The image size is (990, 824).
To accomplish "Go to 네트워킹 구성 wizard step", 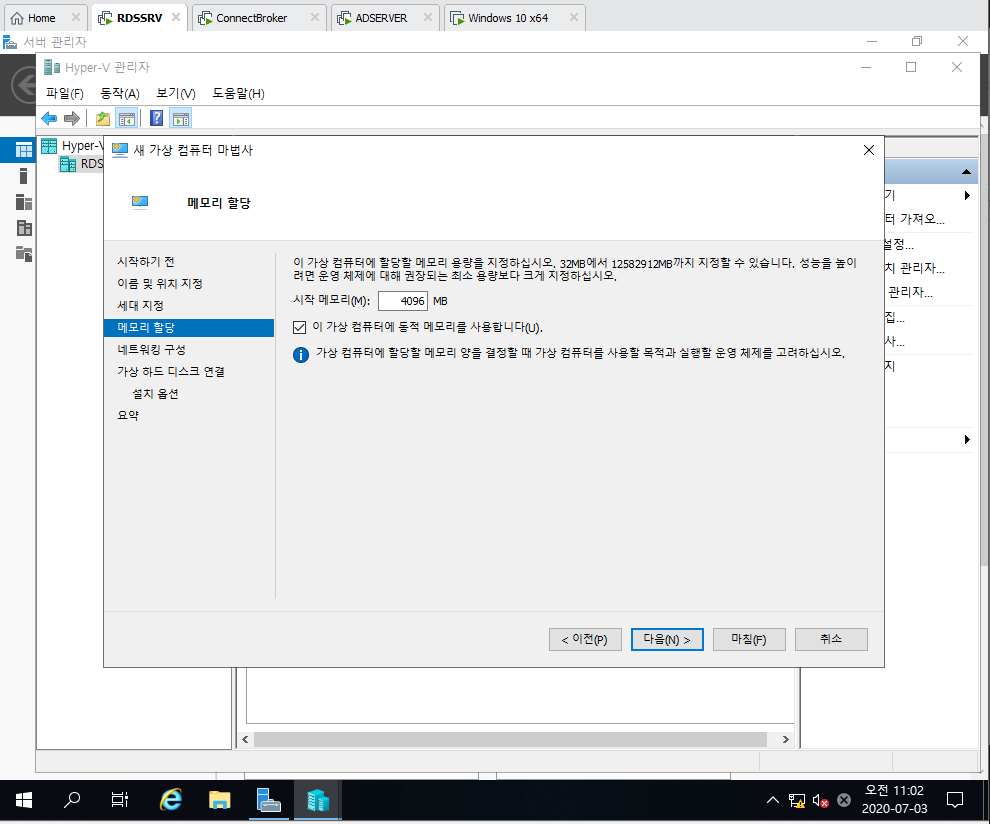I will (x=152, y=350).
